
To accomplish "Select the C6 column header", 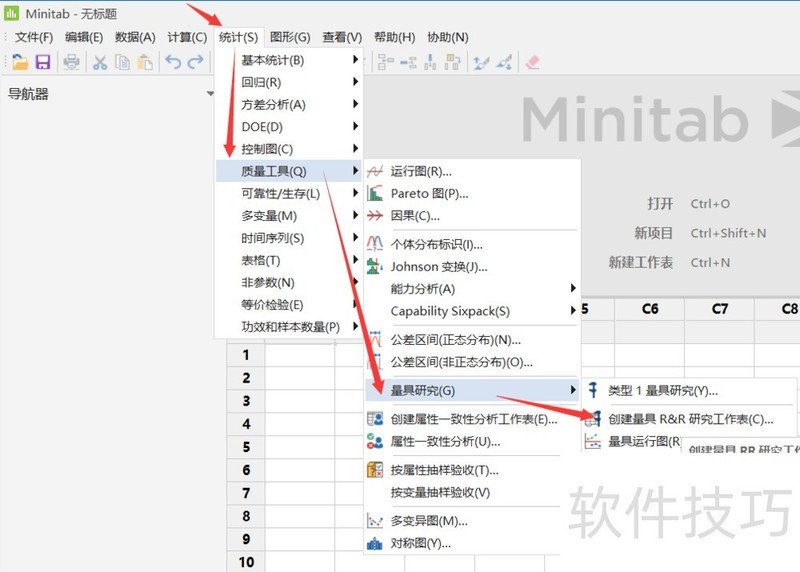I will [x=649, y=309].
